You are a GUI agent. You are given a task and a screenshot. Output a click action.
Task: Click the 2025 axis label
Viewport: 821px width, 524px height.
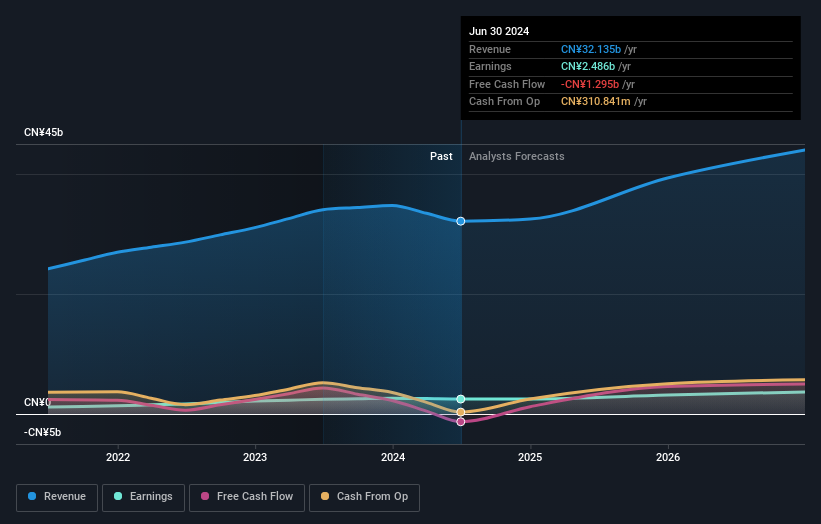coord(530,458)
